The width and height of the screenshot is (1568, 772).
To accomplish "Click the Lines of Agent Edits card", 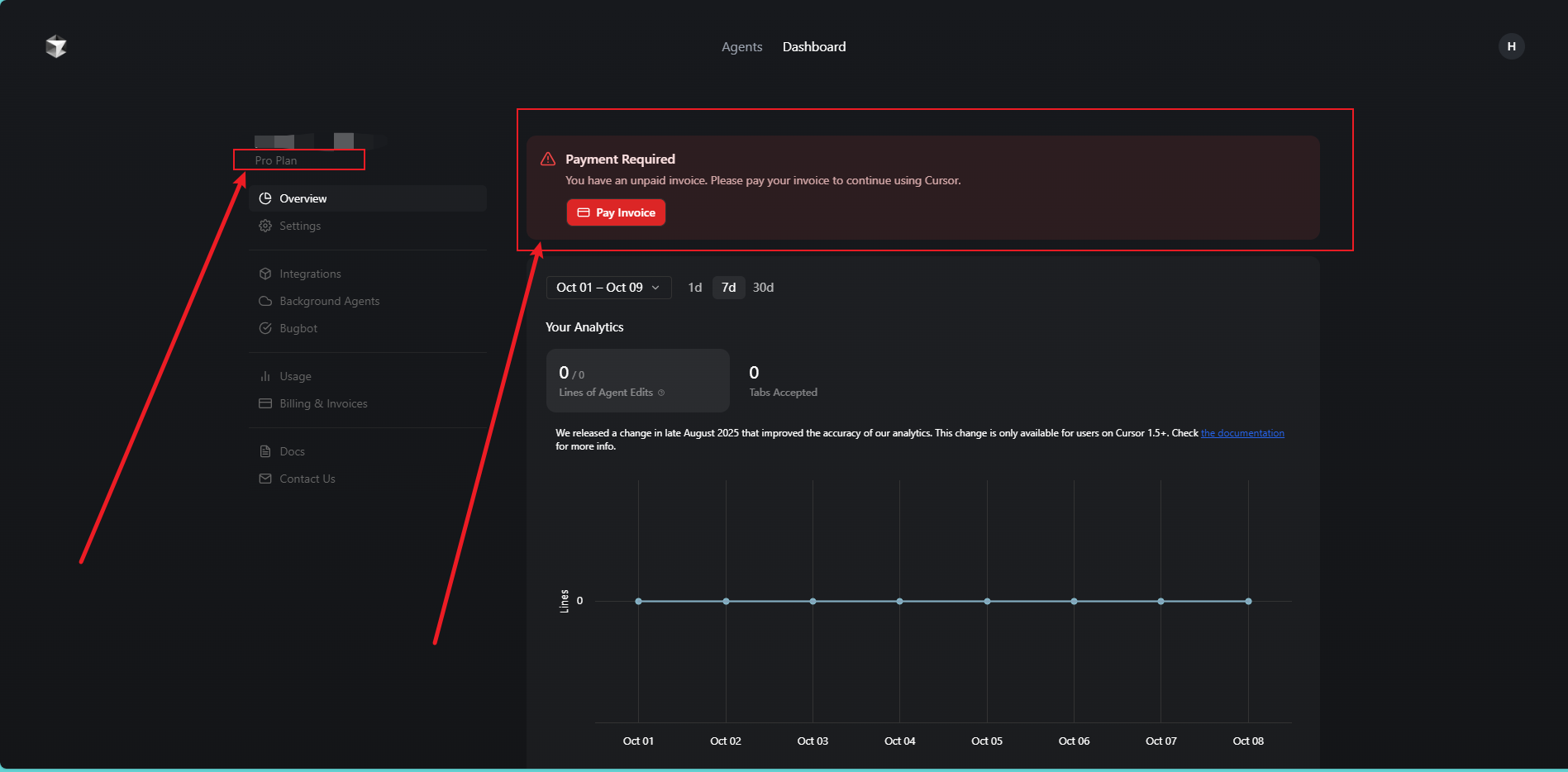I will click(638, 380).
